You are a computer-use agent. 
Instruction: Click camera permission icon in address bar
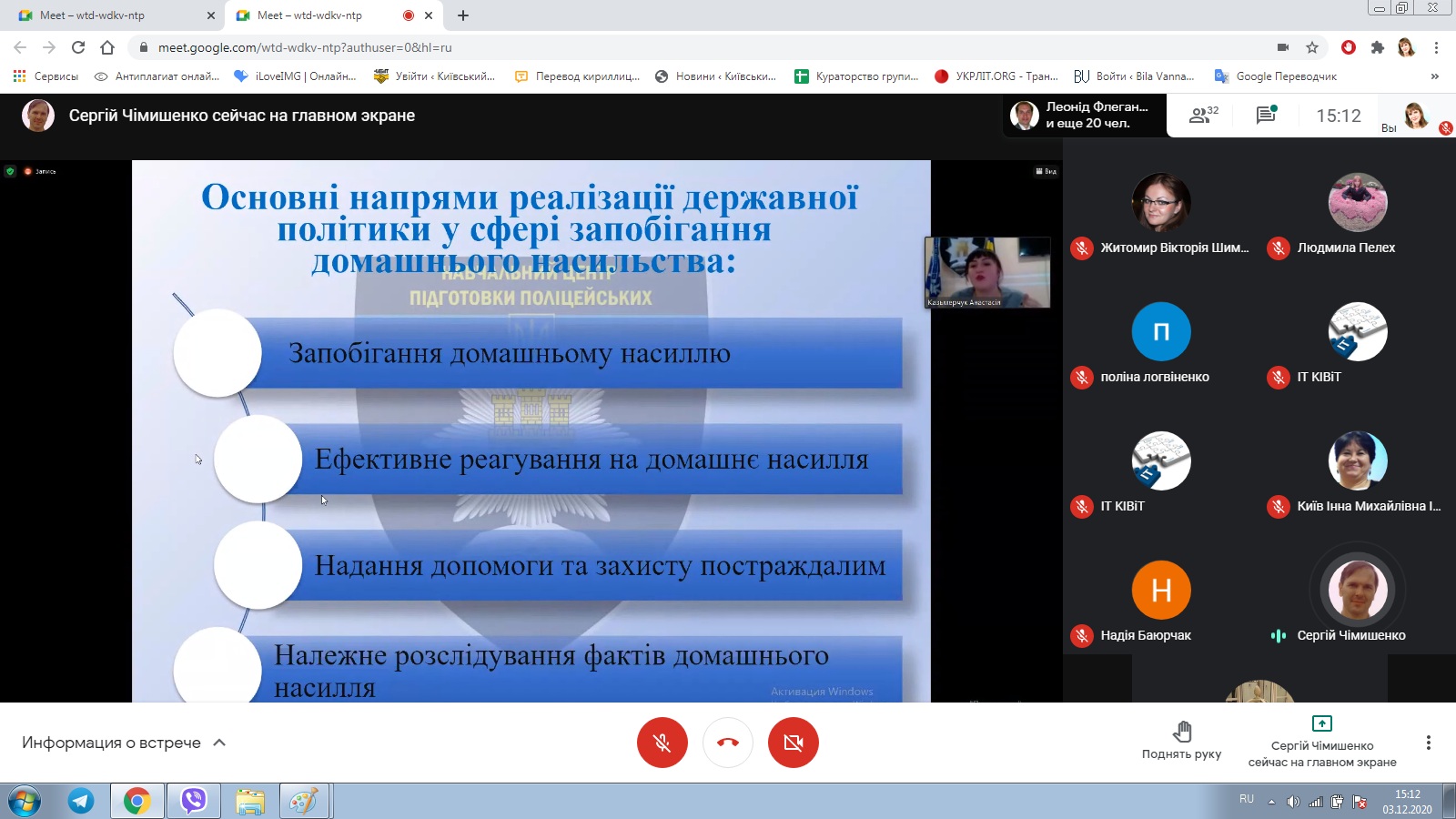(1282, 47)
